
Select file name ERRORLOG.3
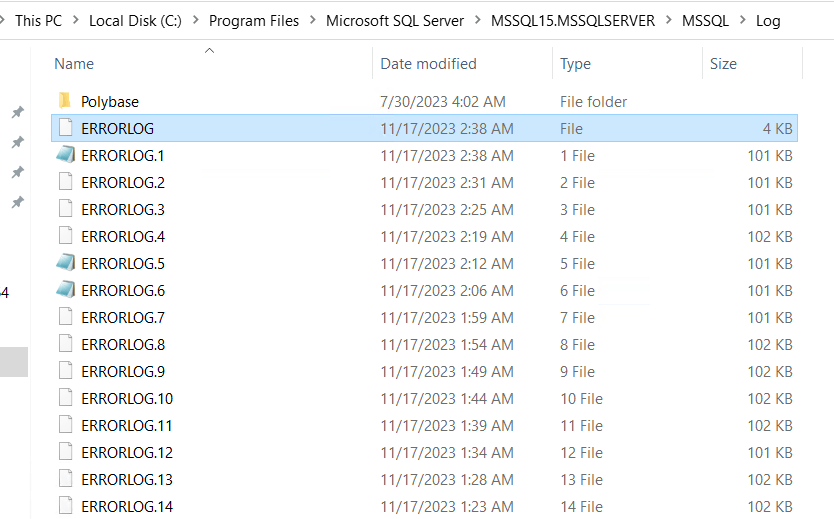123,210
